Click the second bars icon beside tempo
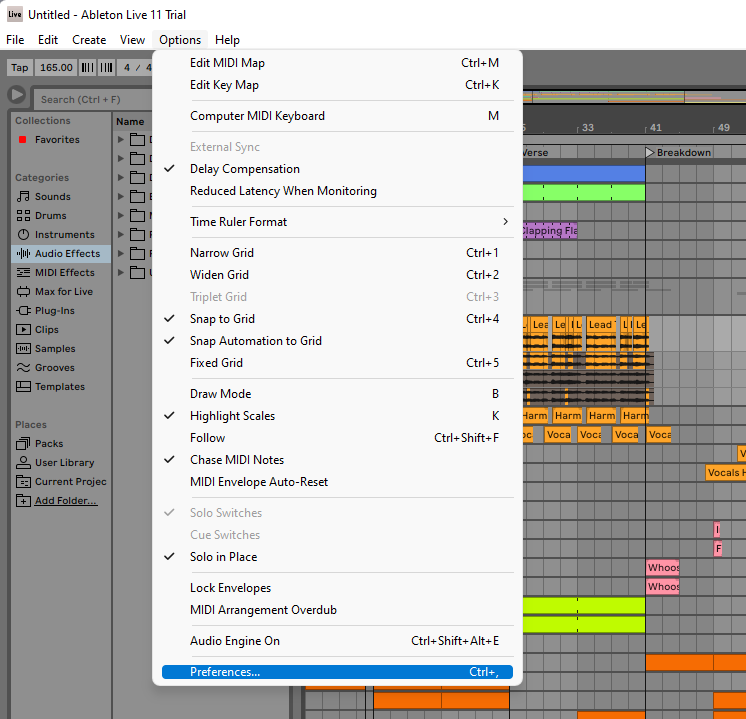 (107, 68)
